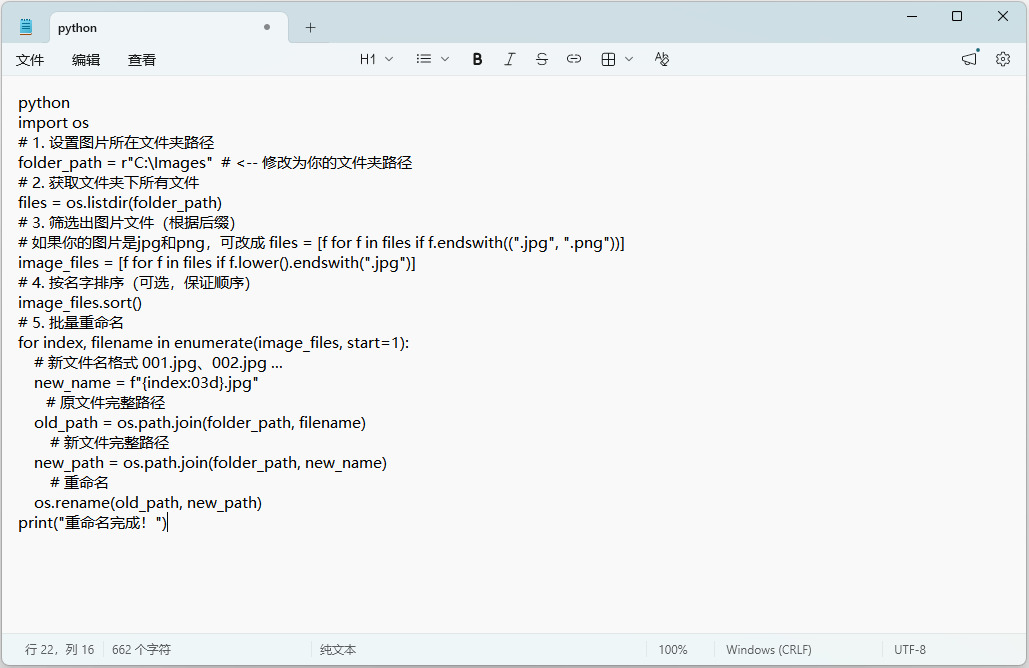Click the indented comment '# 重命名'
This screenshot has height=668, width=1029.
point(79,483)
